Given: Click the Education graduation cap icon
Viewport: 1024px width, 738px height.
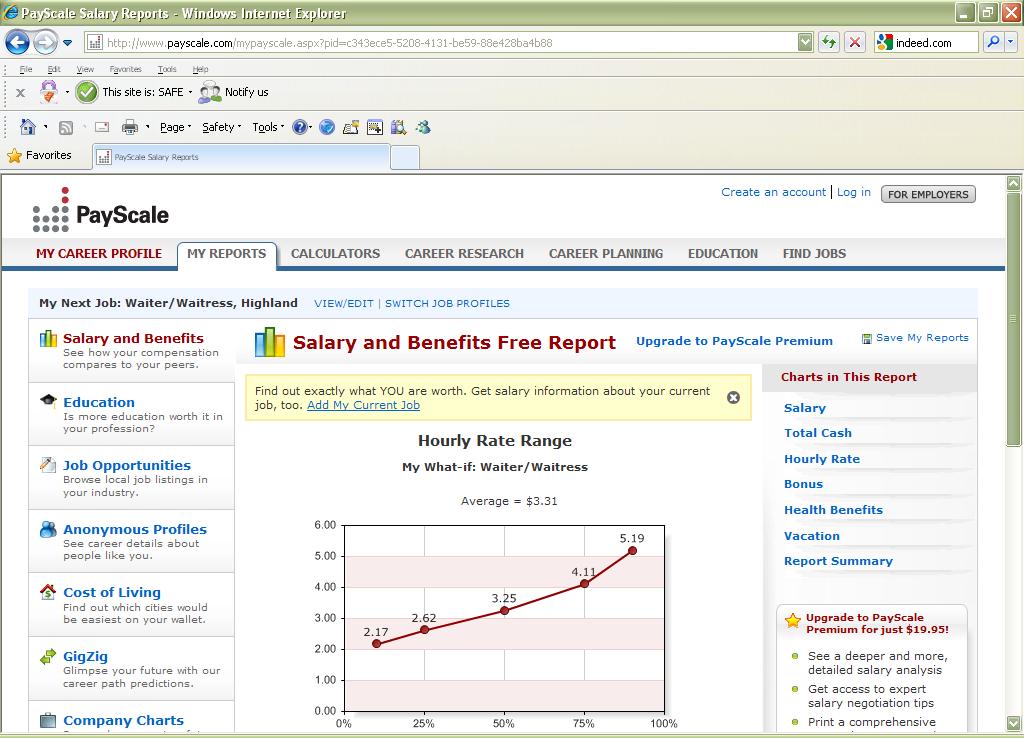Looking at the screenshot, I should click(x=48, y=400).
